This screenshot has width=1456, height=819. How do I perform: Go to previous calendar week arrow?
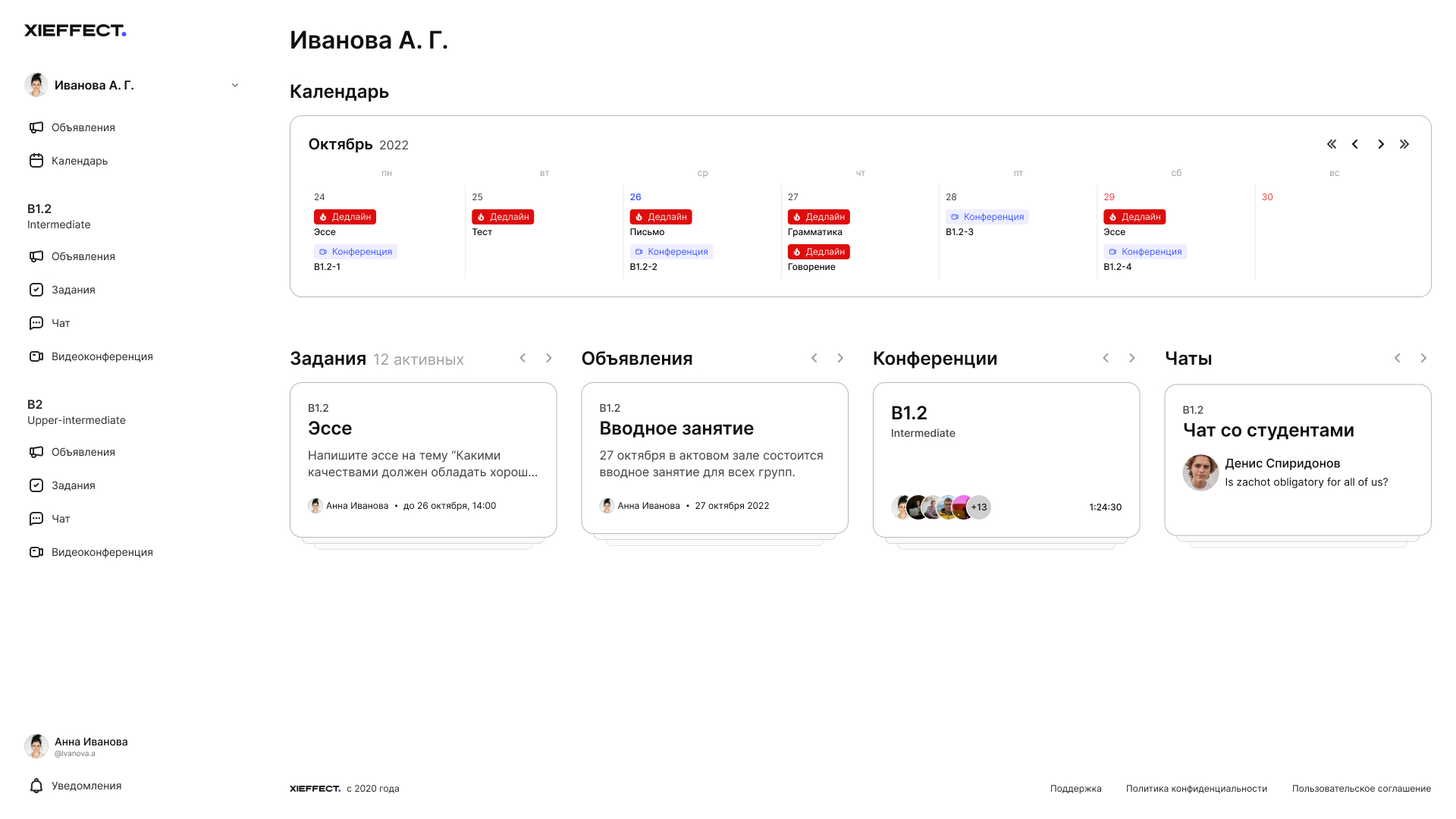coord(1355,144)
